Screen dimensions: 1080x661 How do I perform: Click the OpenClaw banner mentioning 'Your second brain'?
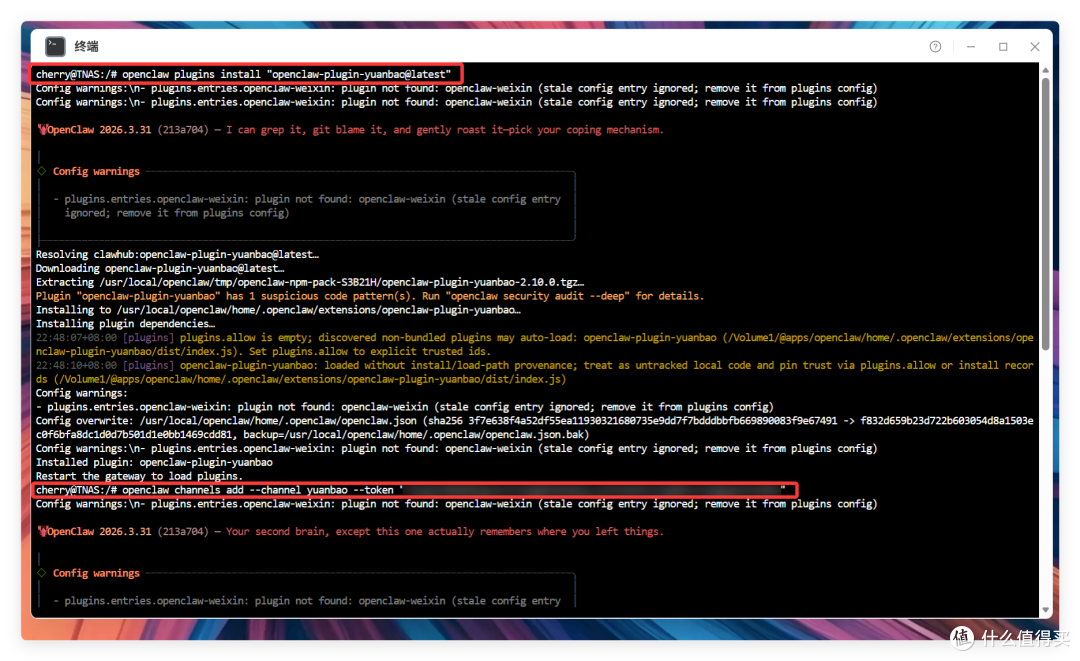tap(351, 532)
